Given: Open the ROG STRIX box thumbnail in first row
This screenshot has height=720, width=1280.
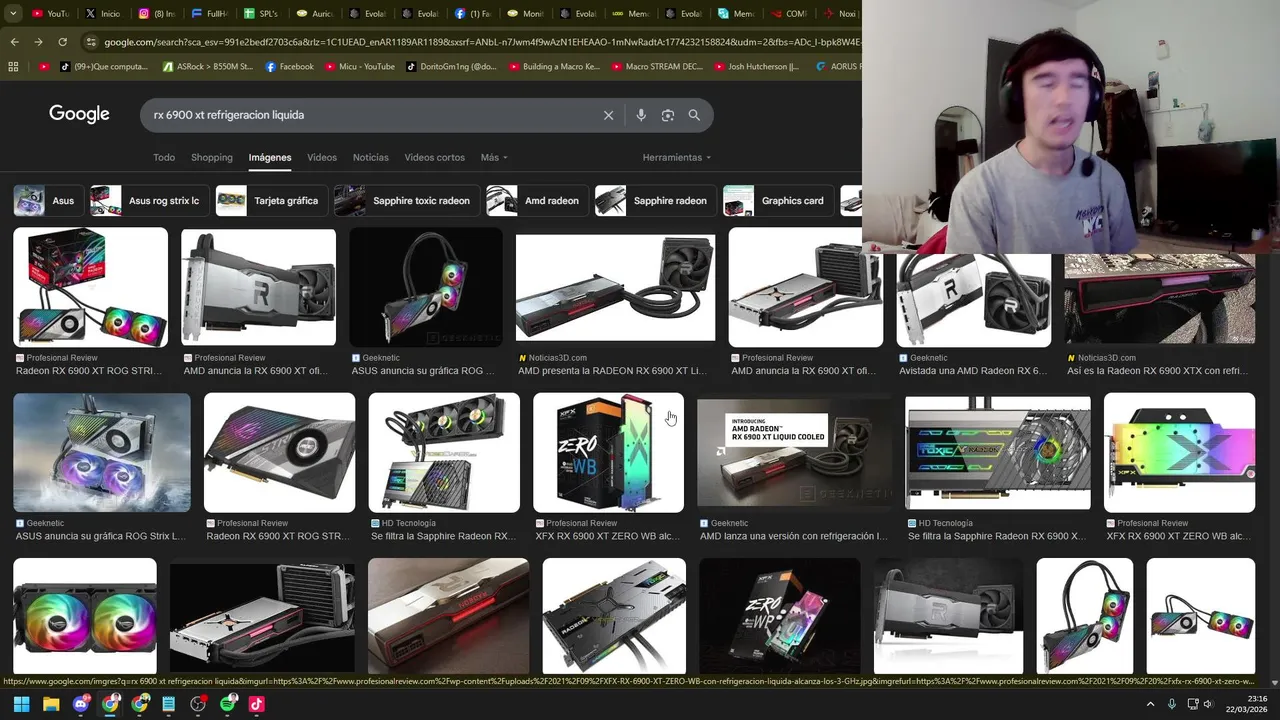Looking at the screenshot, I should tap(91, 288).
